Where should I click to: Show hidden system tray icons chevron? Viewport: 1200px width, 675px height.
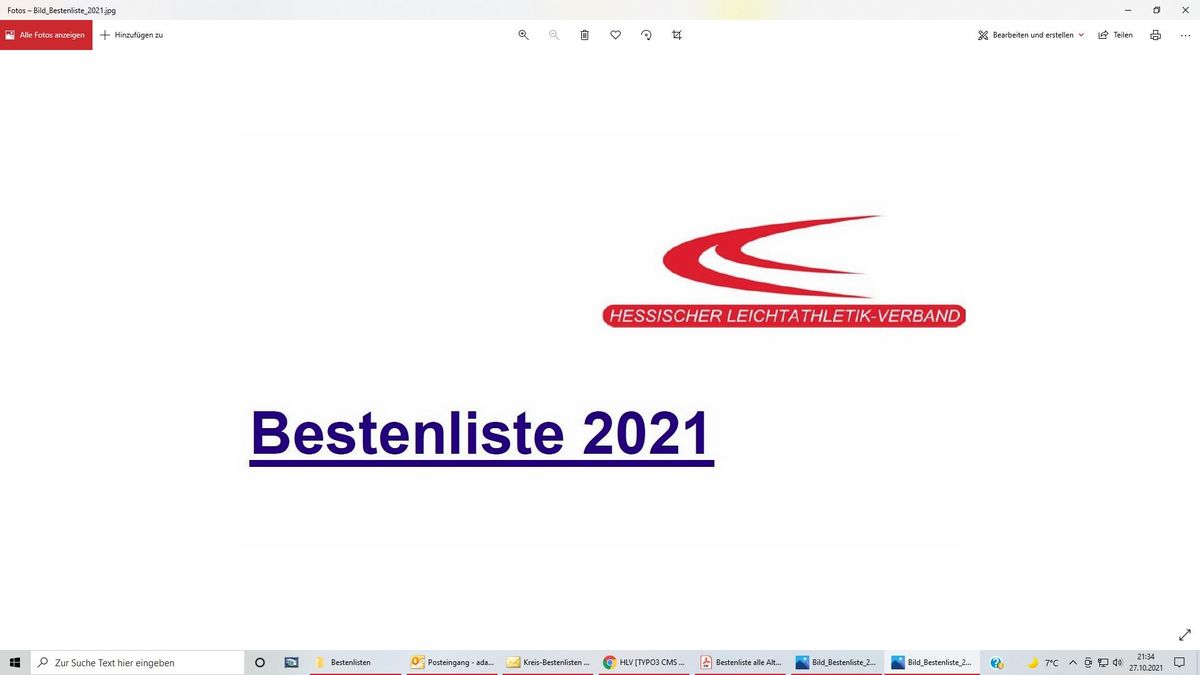[x=1073, y=663]
